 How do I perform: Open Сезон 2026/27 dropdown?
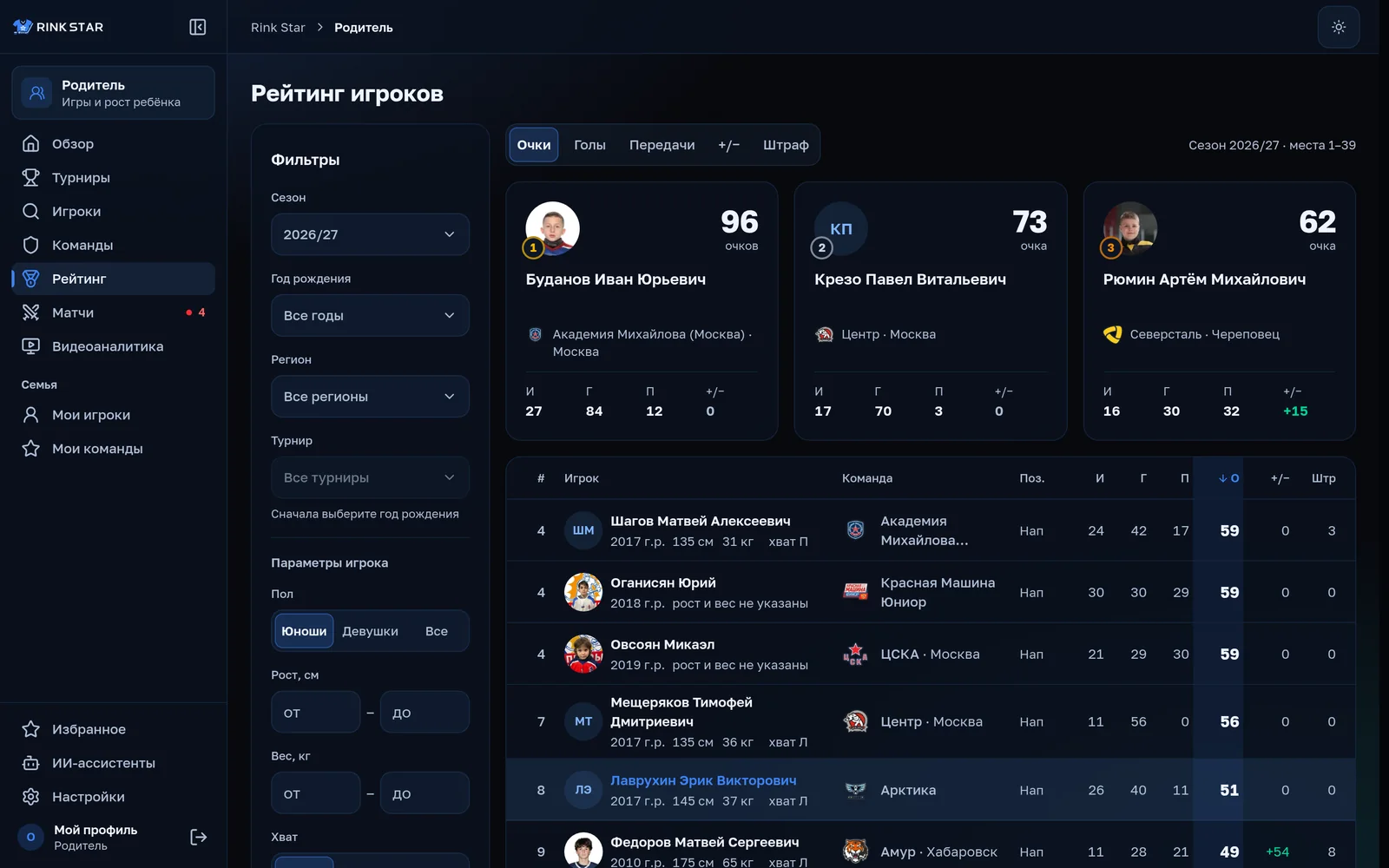(370, 234)
